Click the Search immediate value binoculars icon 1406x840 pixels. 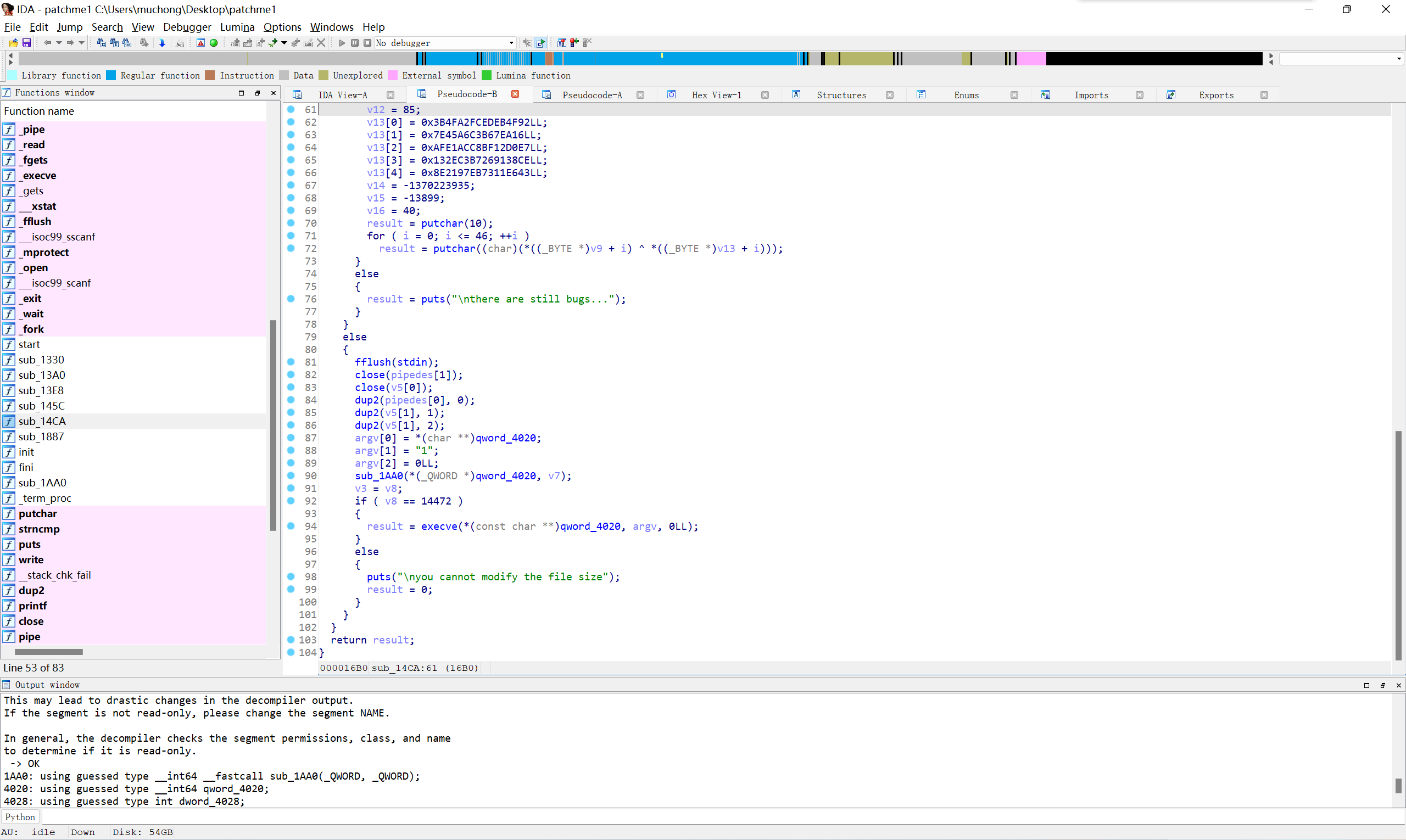[x=102, y=43]
